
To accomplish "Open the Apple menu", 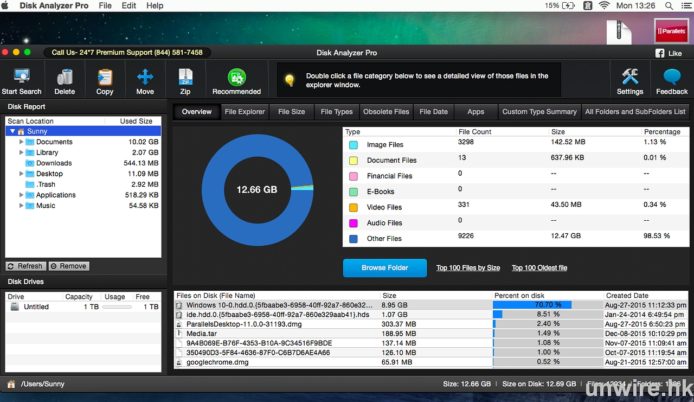I will (x=5, y=5).
